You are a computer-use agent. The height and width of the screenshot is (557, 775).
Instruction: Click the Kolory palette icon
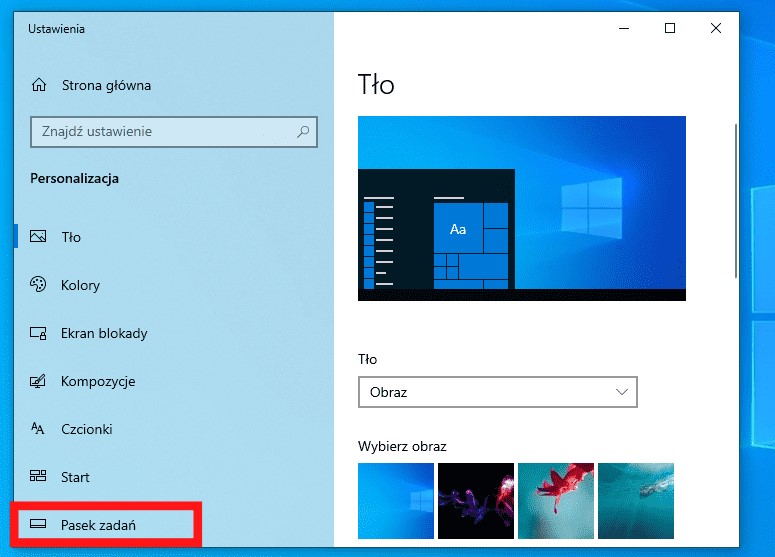click(x=39, y=285)
